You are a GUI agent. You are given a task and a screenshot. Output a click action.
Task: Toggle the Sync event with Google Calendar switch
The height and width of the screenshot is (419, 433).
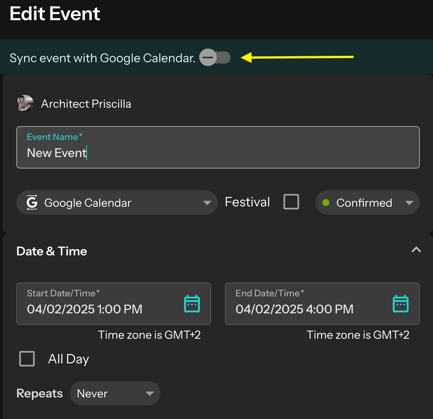click(215, 57)
